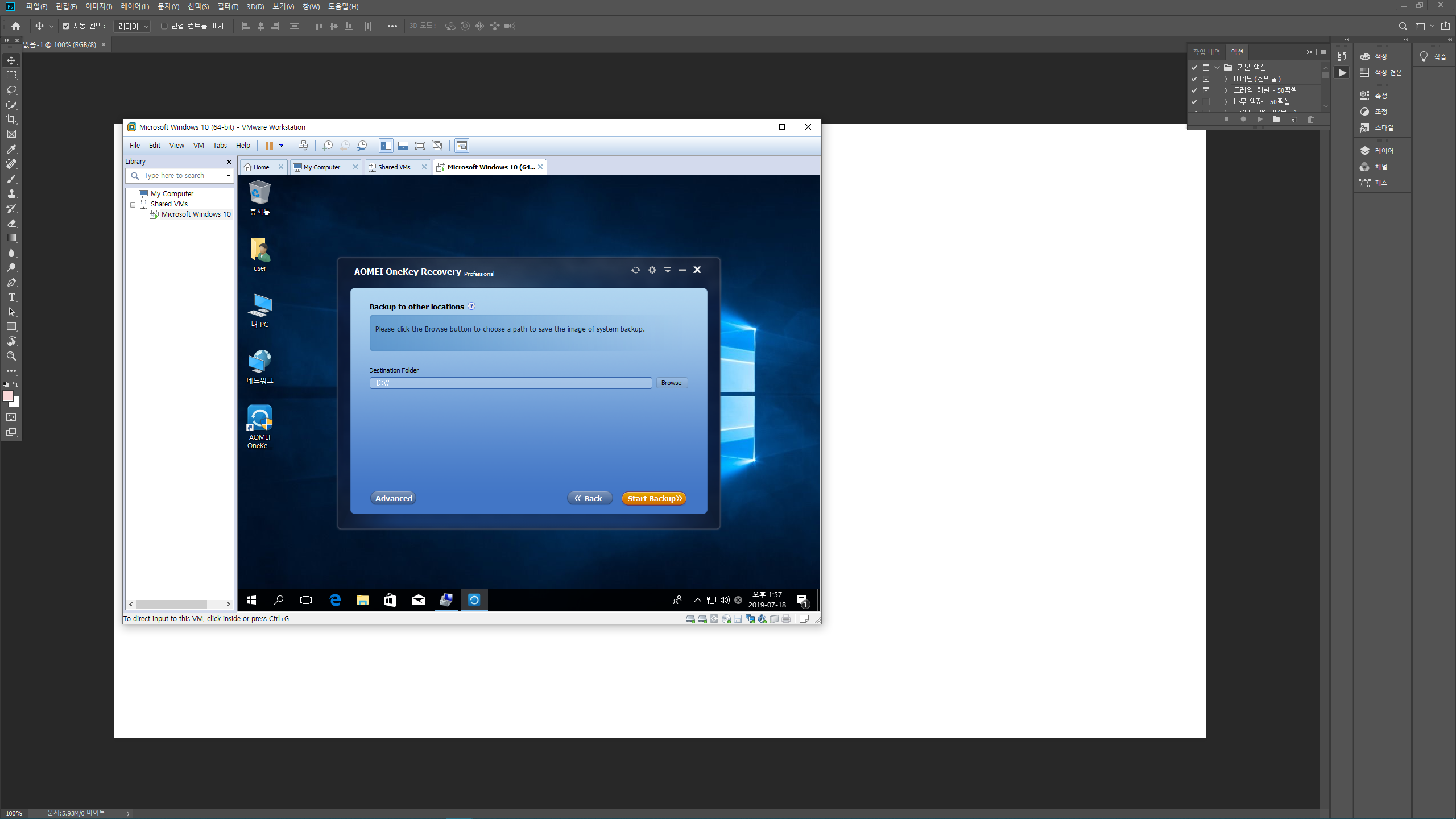Viewport: 1456px width, 819px height.
Task: Toggle the checkmark for 기본 액션 set
Action: pos(1194,68)
